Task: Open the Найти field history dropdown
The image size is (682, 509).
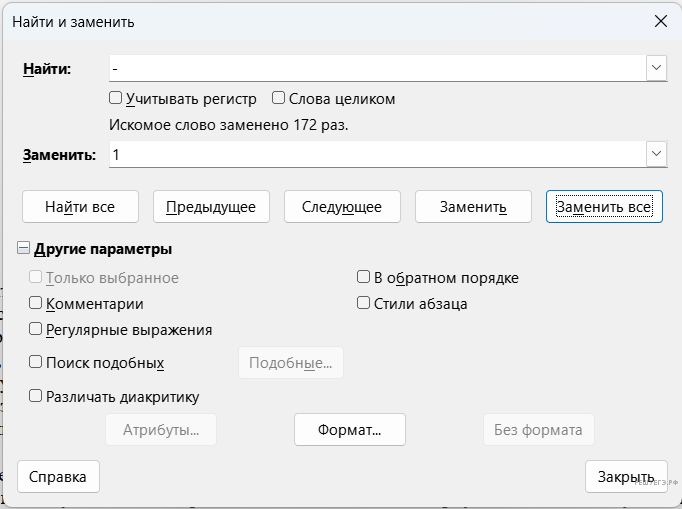Action: click(x=657, y=68)
